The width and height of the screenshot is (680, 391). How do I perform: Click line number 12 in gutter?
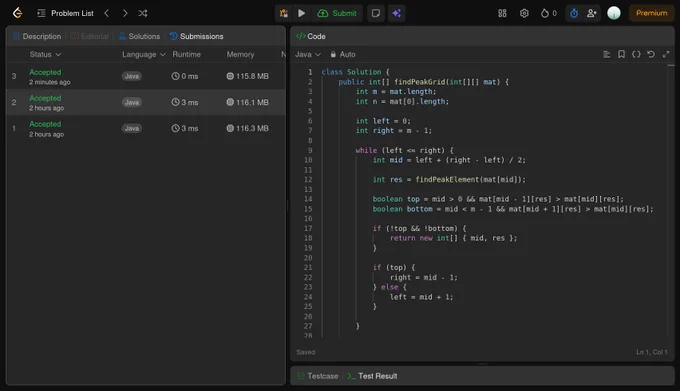pyautogui.click(x=308, y=179)
